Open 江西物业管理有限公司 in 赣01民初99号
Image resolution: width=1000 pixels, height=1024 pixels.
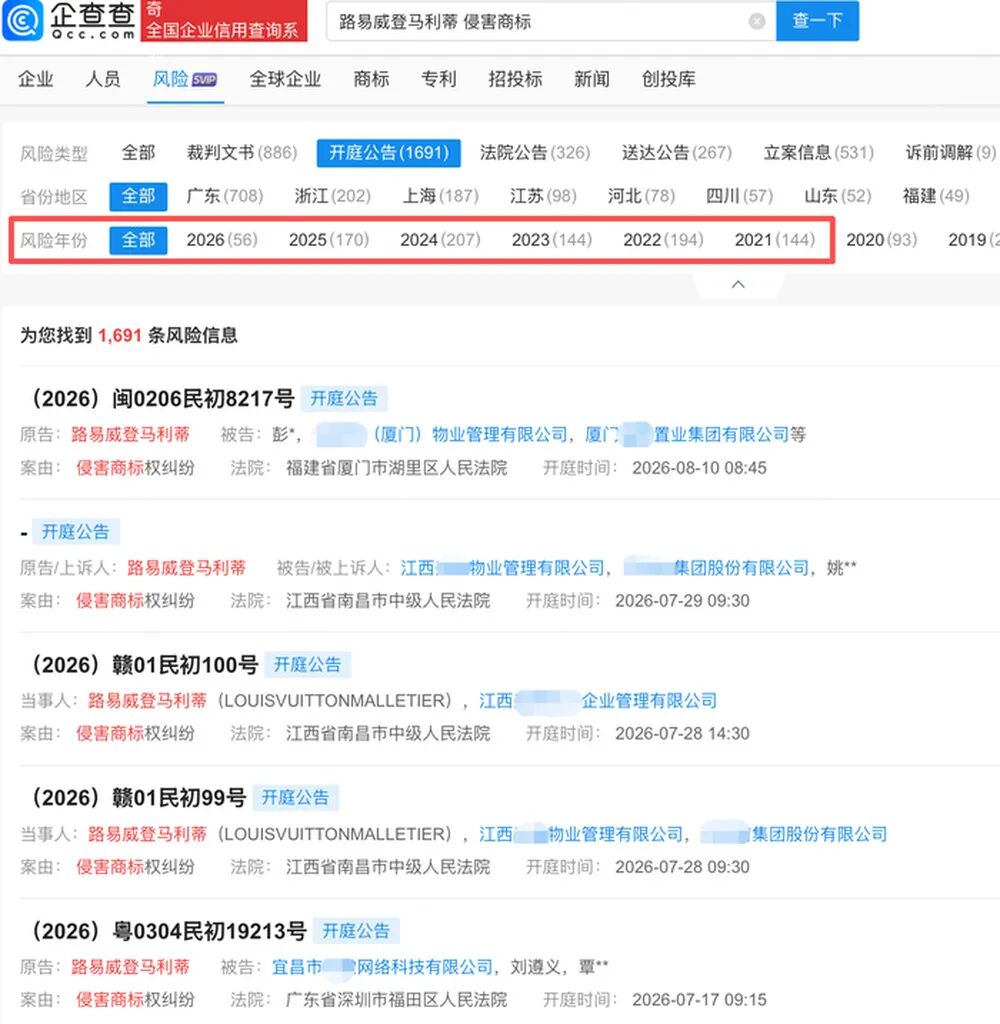coord(581,834)
